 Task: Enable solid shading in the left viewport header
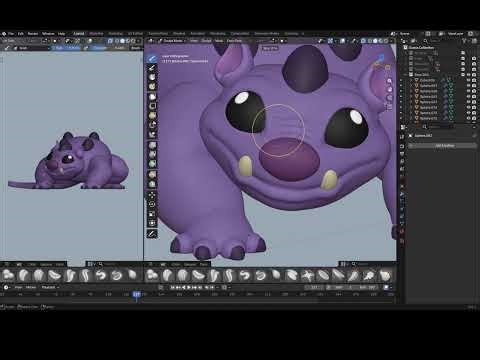(122, 41)
